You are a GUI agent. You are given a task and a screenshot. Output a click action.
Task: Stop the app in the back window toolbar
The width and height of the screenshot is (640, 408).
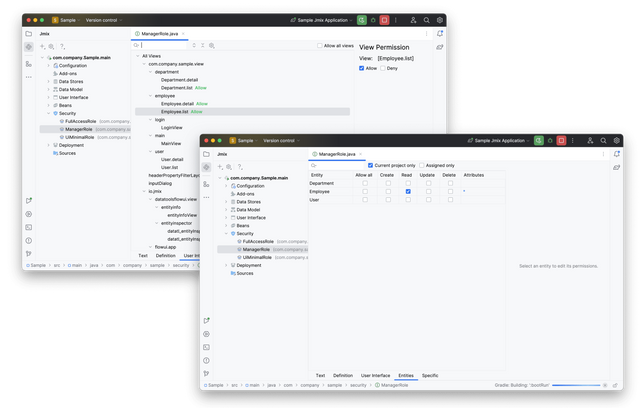(x=384, y=20)
